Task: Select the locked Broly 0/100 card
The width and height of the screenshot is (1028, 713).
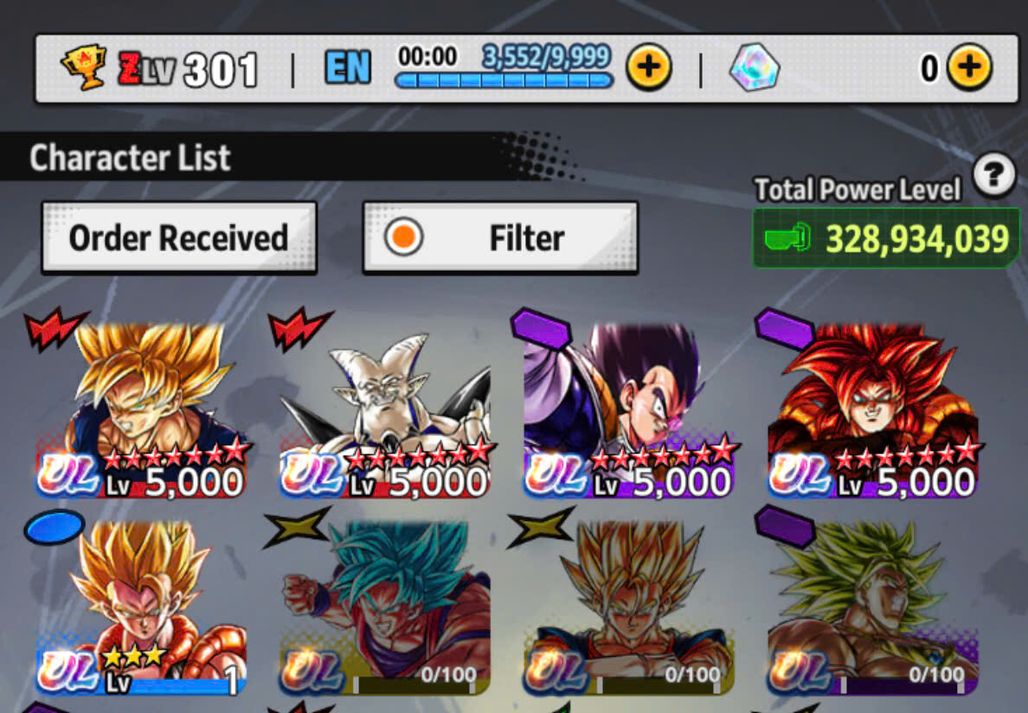Action: click(873, 607)
